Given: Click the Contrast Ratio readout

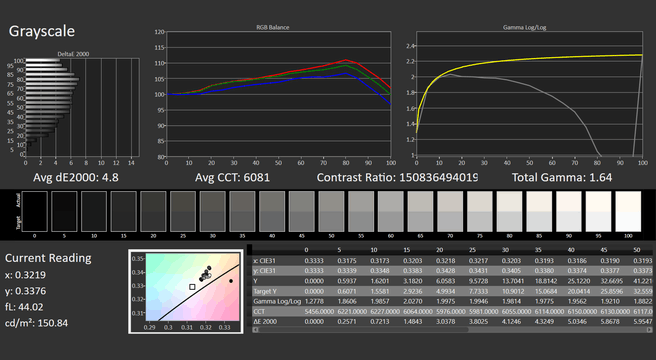Looking at the screenshot, I should [397, 177].
